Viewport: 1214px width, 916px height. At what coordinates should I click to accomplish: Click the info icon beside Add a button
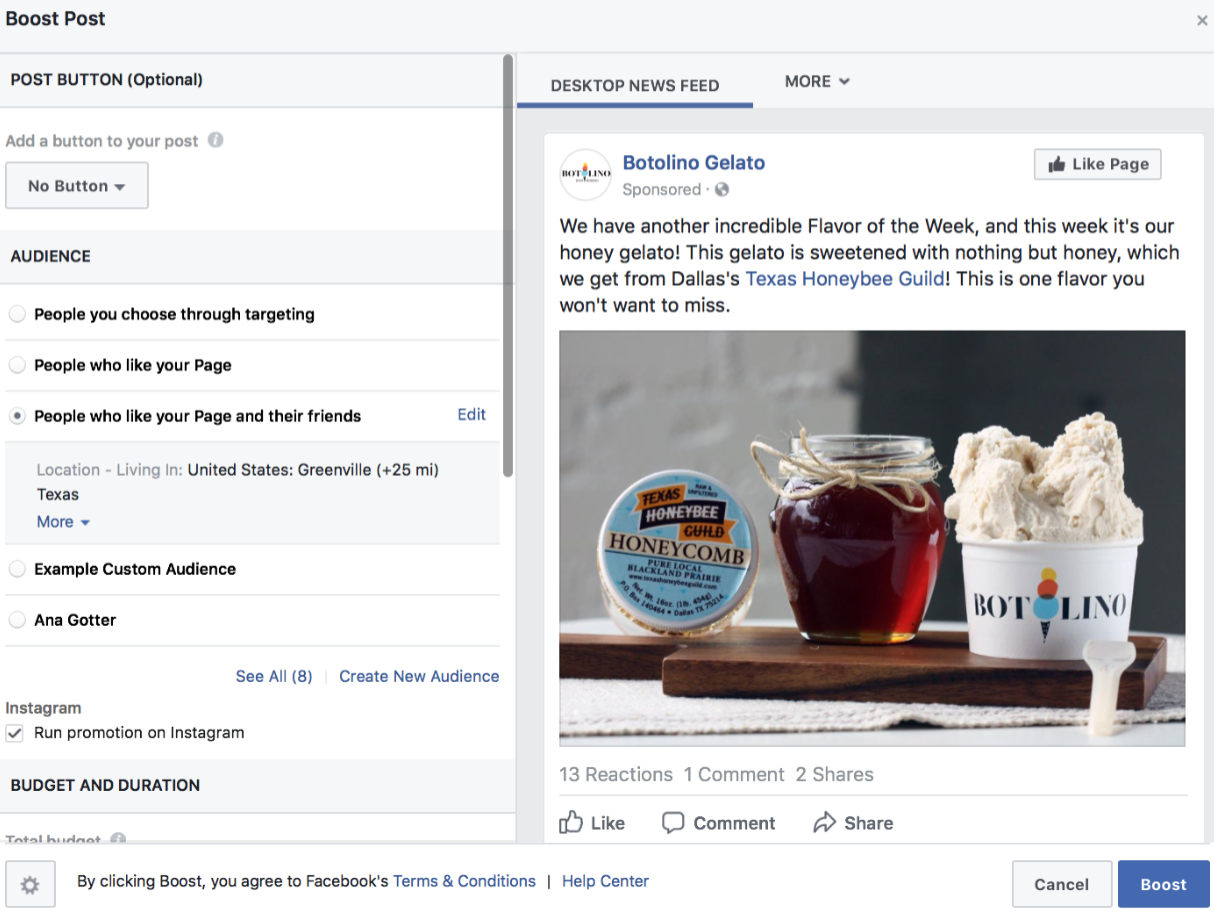(215, 140)
